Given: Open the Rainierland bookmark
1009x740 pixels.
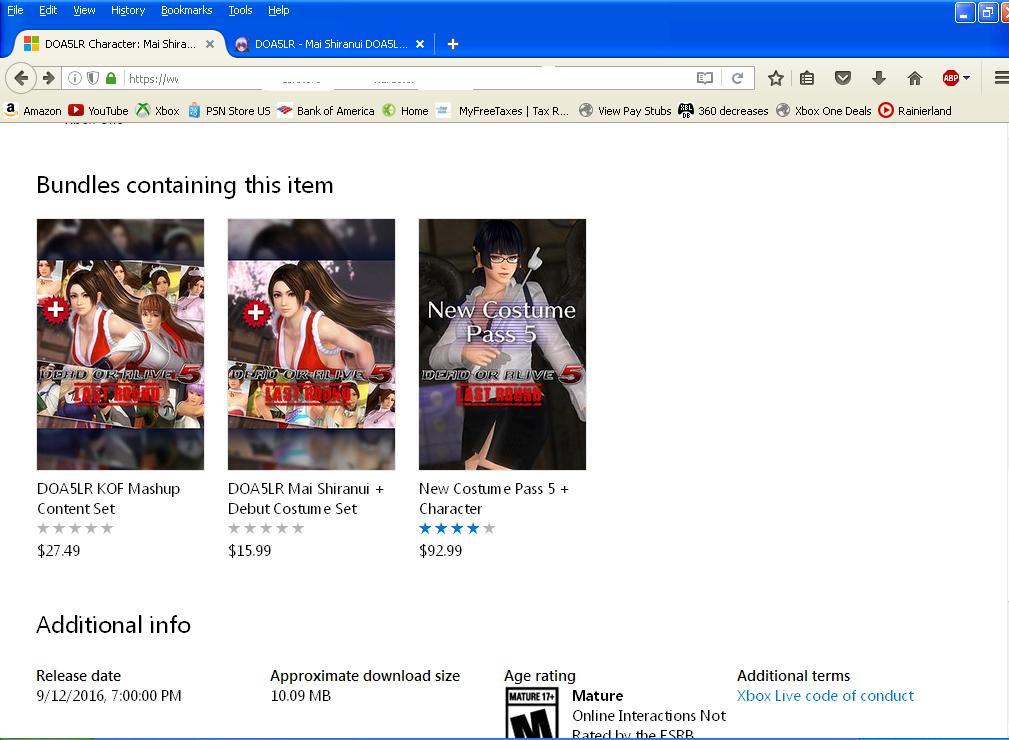Looking at the screenshot, I should 914,111.
